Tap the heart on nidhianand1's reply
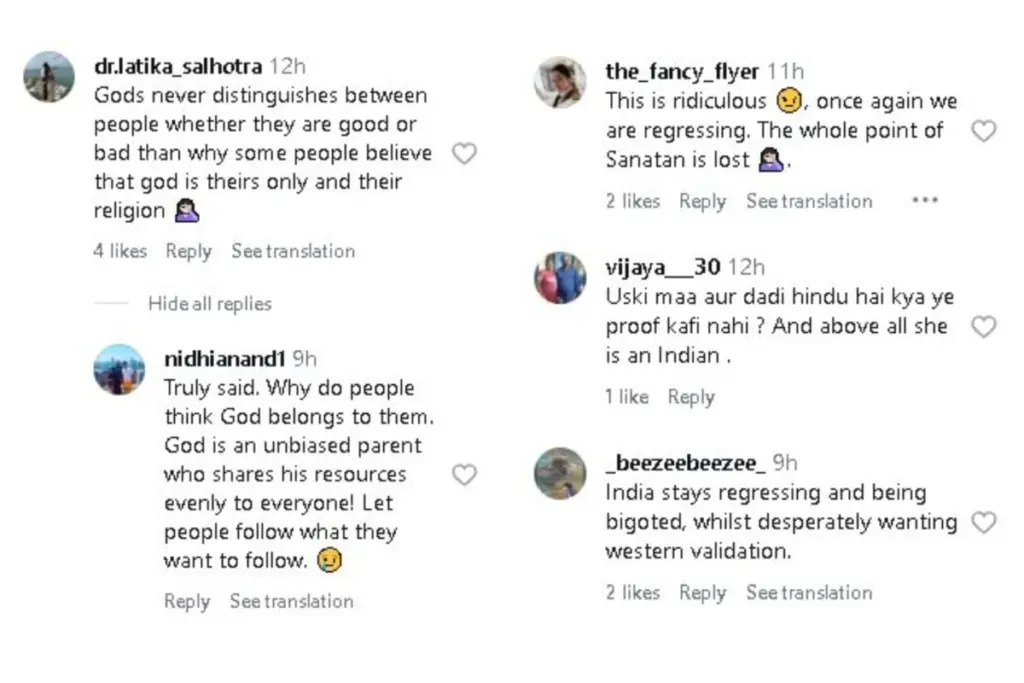Screen dimensions: 1024x683 tap(465, 475)
